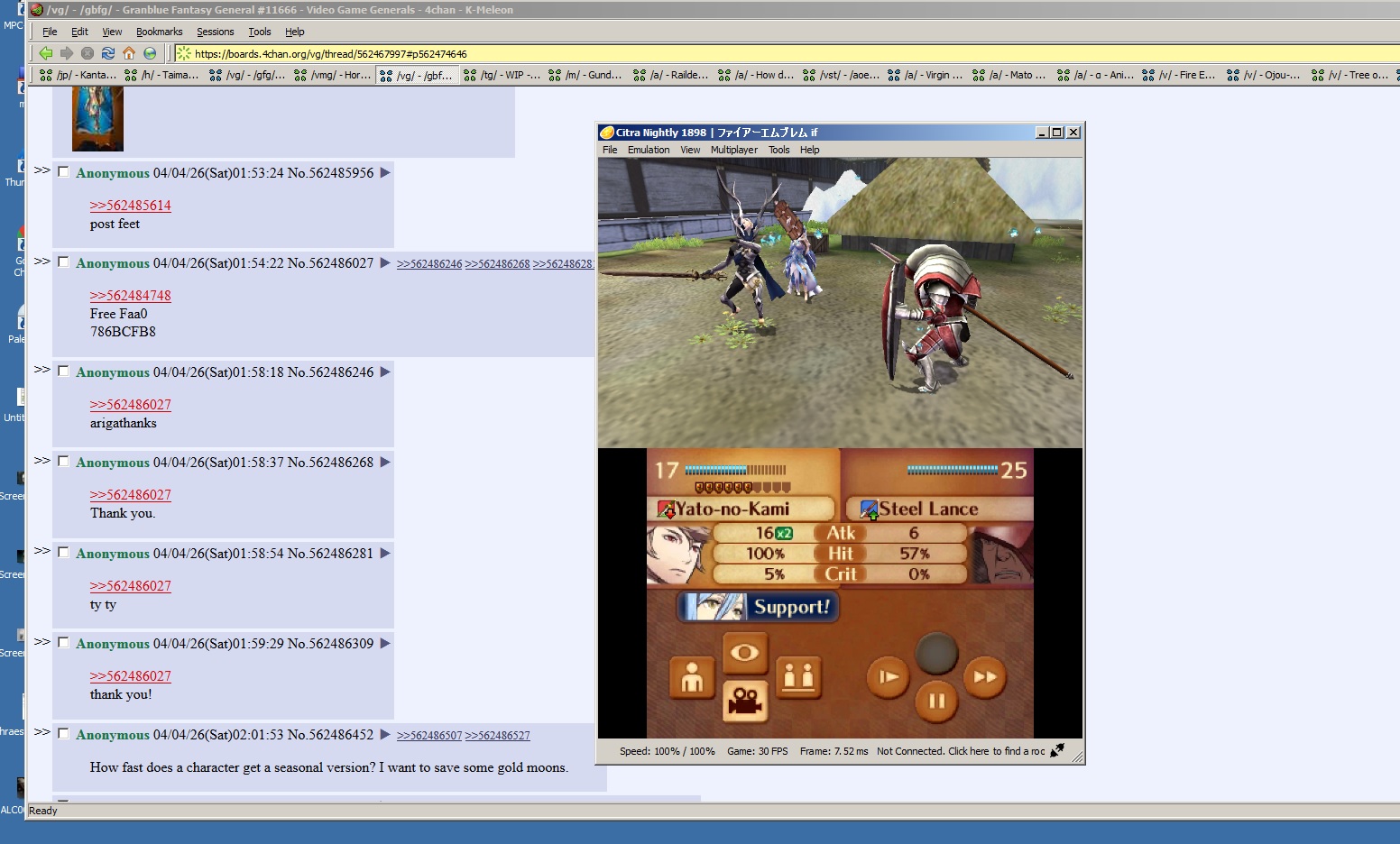Follow the >>562484748 quote link
The height and width of the screenshot is (844, 1400).
click(x=131, y=296)
